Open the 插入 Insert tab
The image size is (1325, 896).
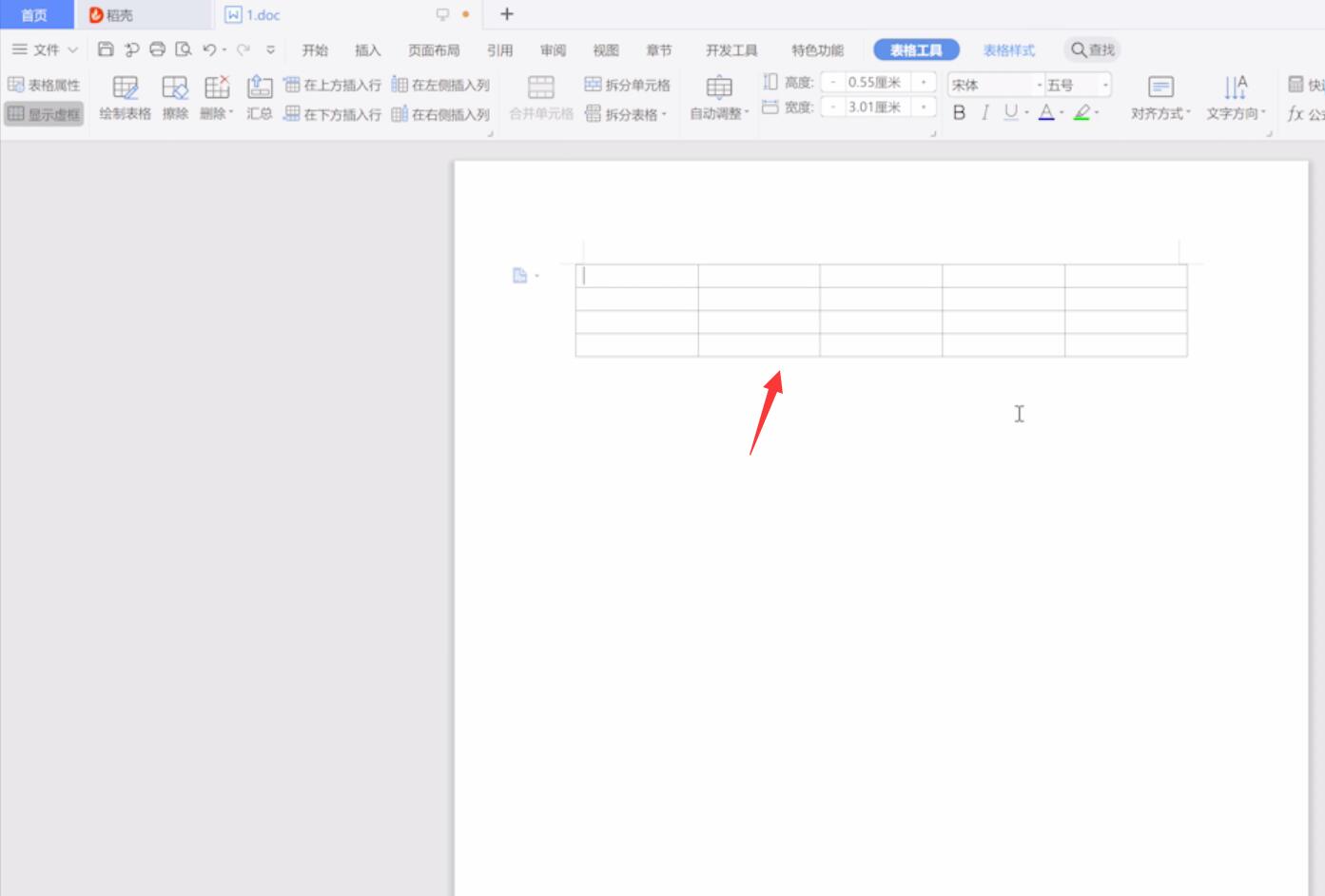click(x=367, y=50)
